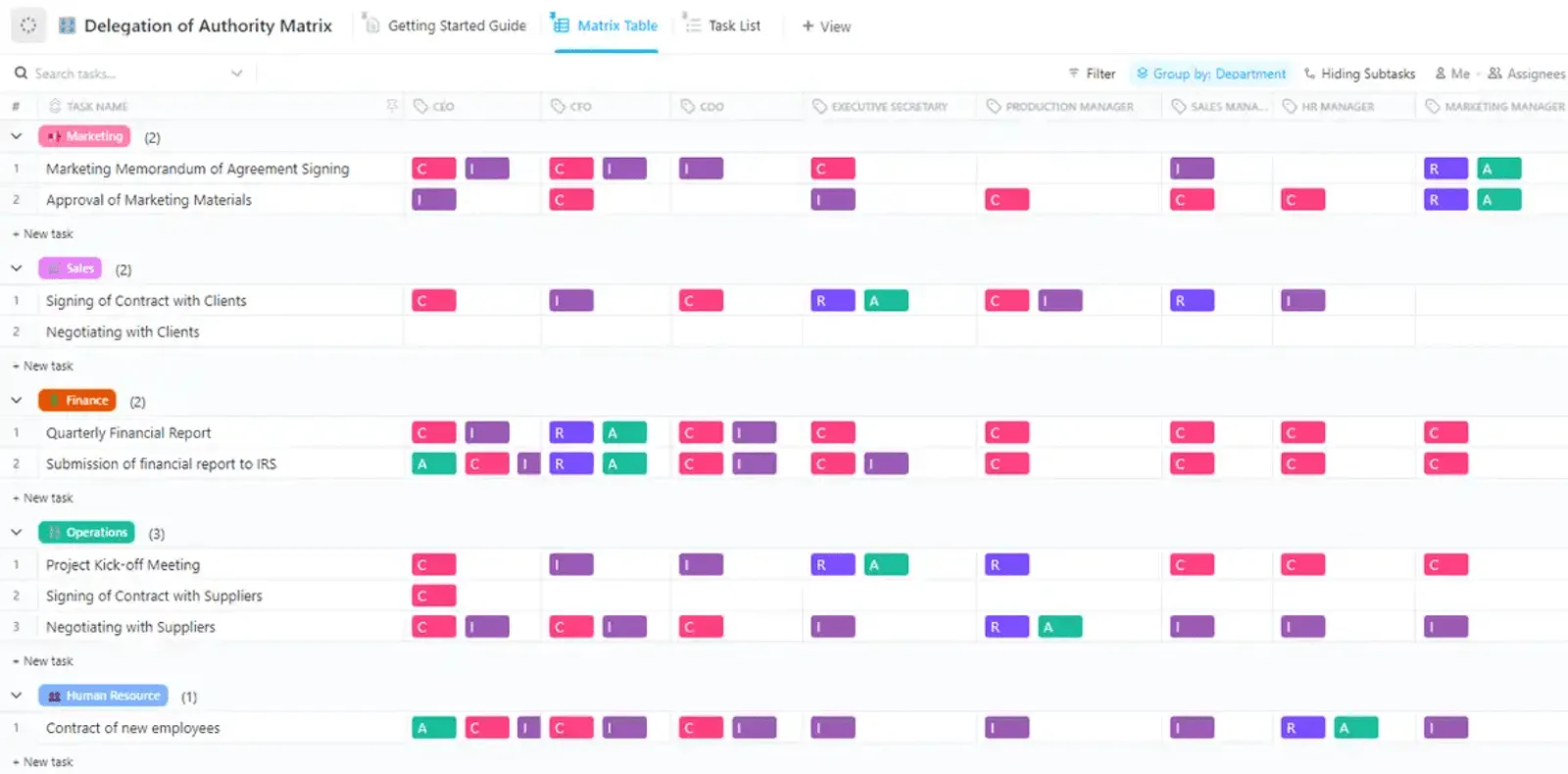Image resolution: width=1568 pixels, height=774 pixels.
Task: Click the Me person icon
Action: point(1441,73)
